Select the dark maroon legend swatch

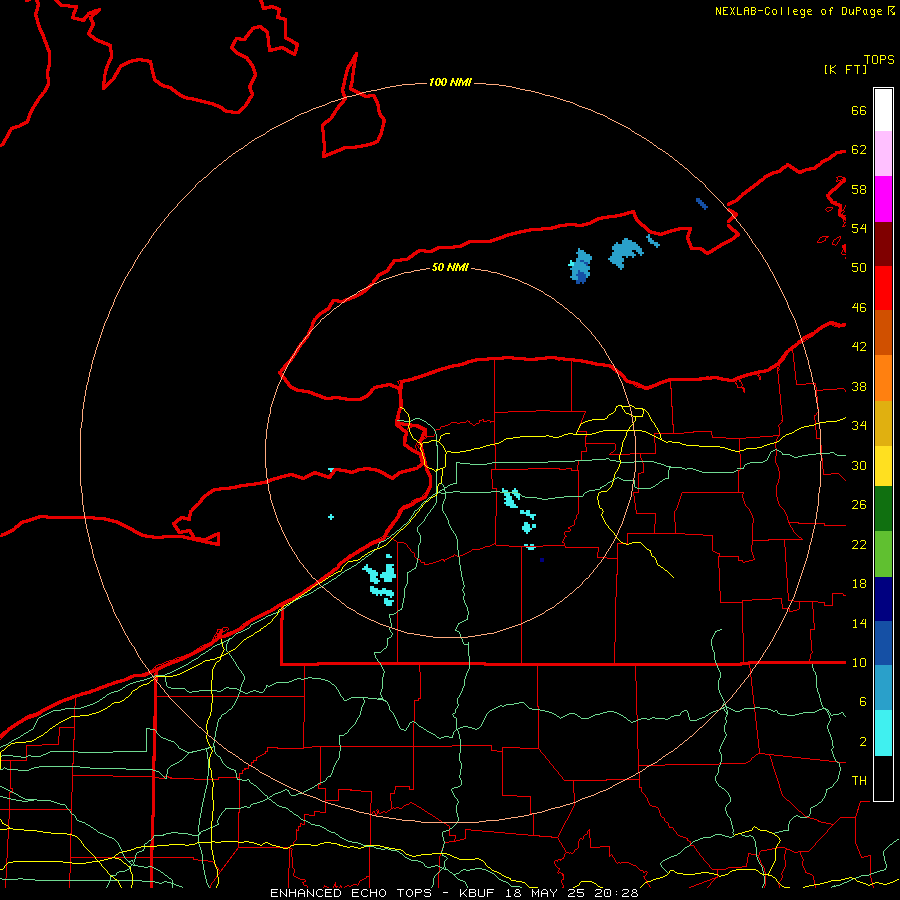point(883,244)
